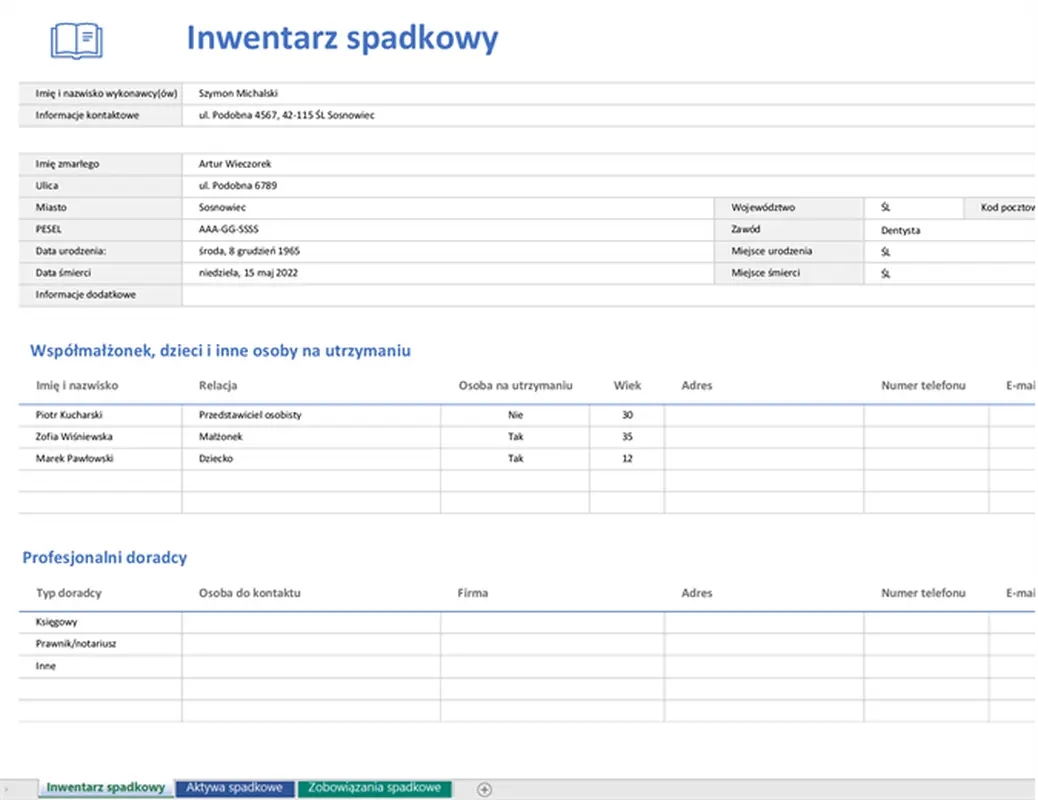Select the 'Zofia Wiśniewska' name cell
This screenshot has width=1038, height=800.
100,437
